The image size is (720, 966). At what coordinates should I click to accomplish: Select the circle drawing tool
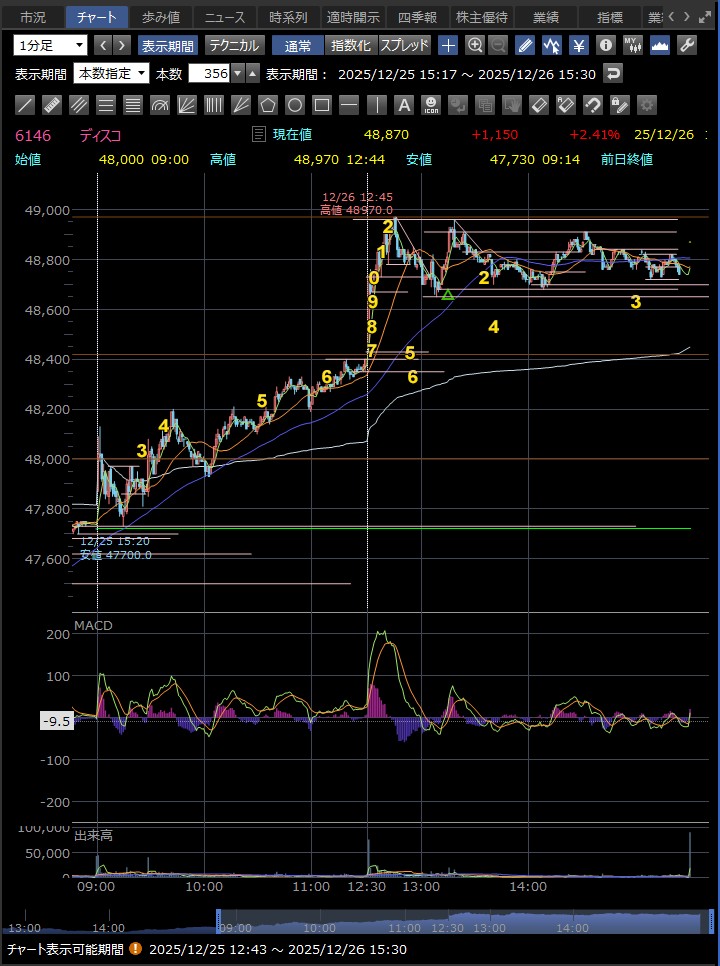click(x=295, y=105)
